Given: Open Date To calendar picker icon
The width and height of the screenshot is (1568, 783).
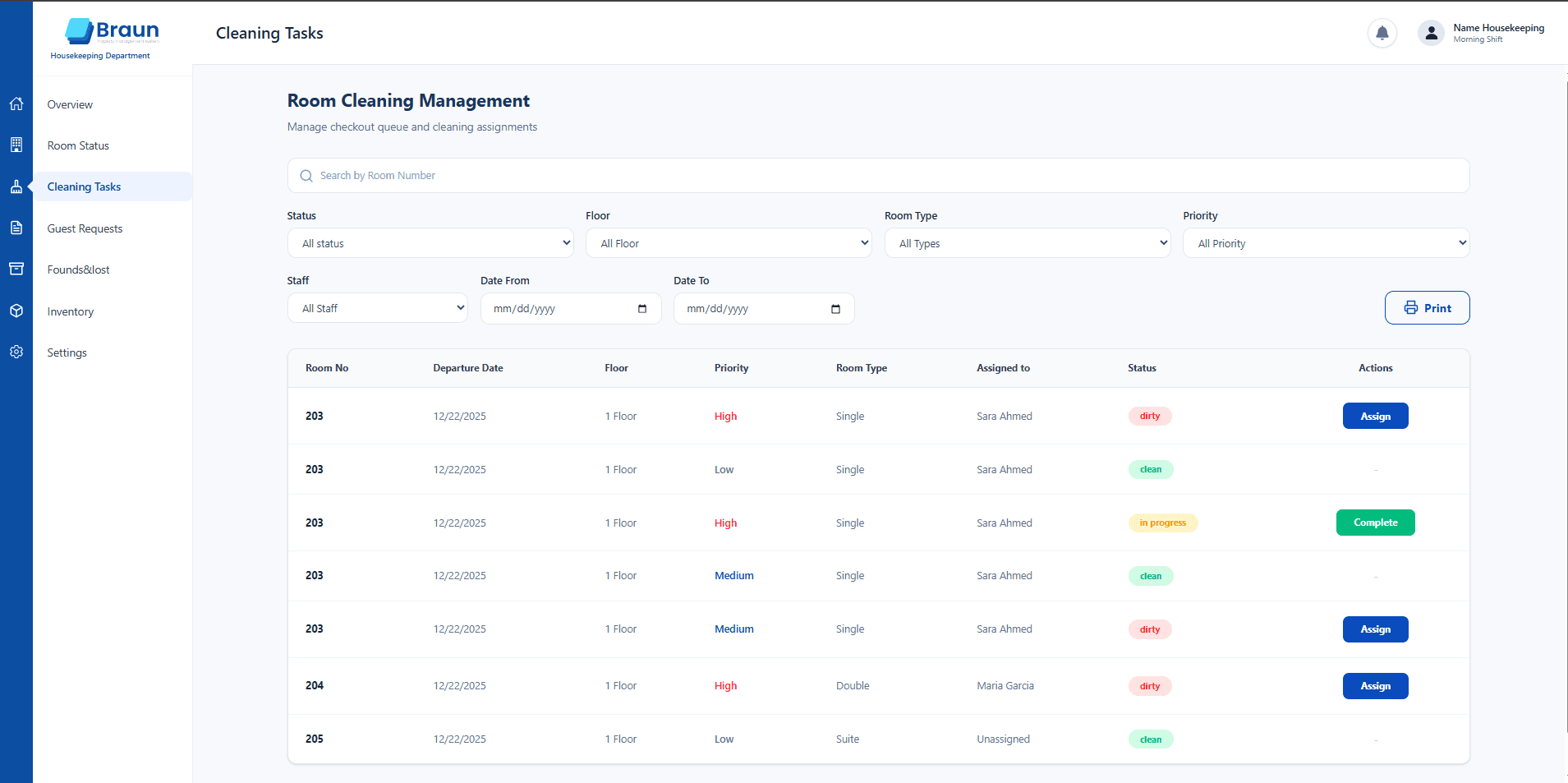Looking at the screenshot, I should [x=835, y=309].
